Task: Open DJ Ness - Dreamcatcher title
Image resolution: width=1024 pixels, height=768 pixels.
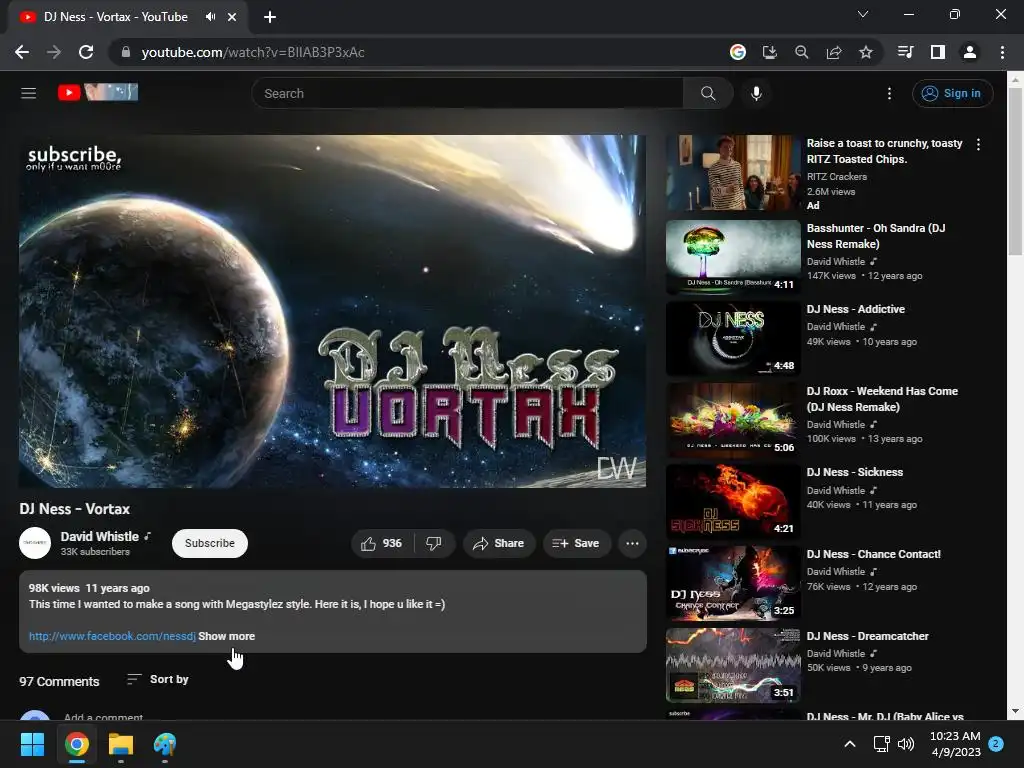Action: pyautogui.click(x=867, y=636)
